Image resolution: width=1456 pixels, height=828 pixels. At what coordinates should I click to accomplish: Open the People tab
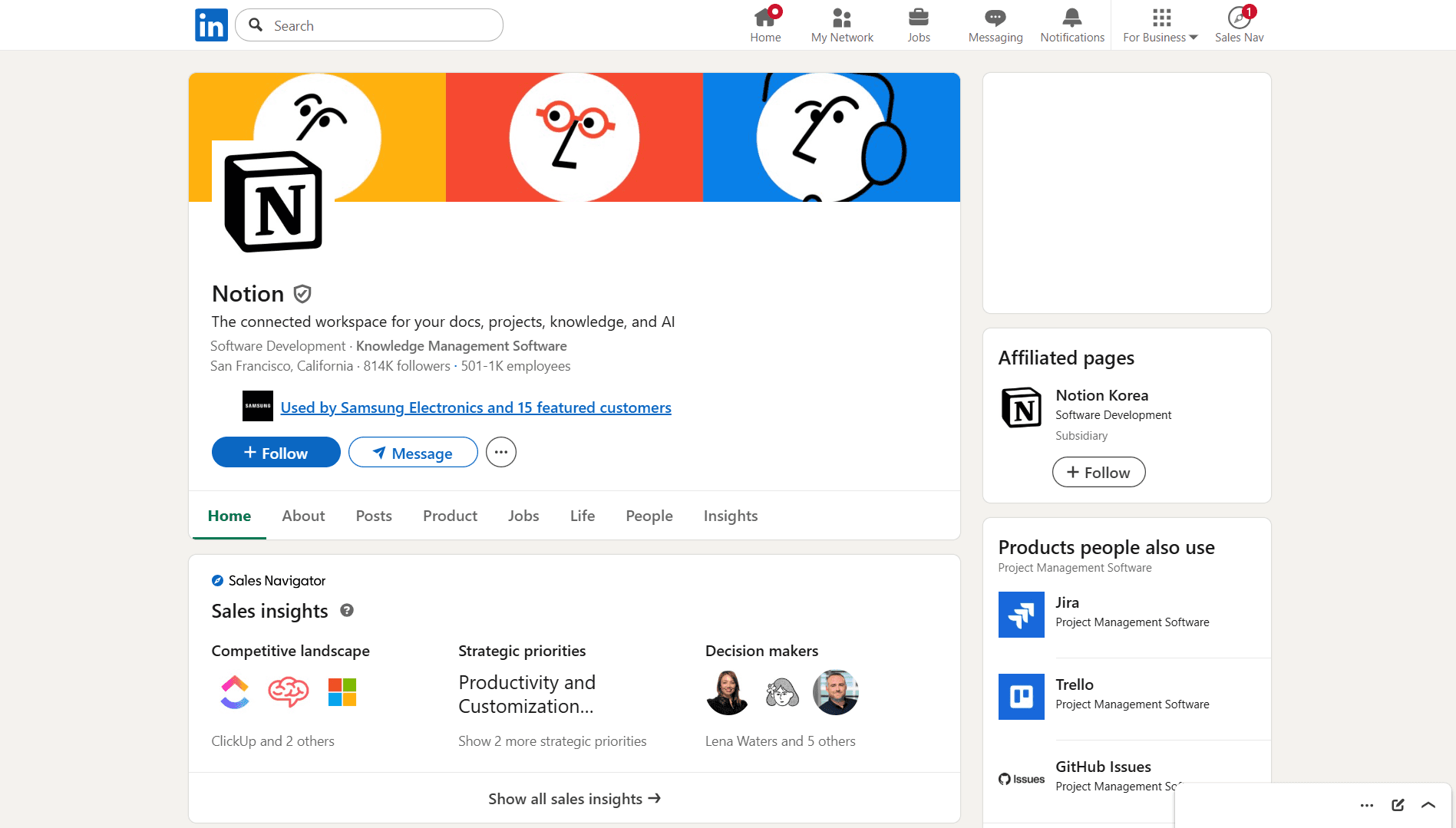click(x=649, y=516)
